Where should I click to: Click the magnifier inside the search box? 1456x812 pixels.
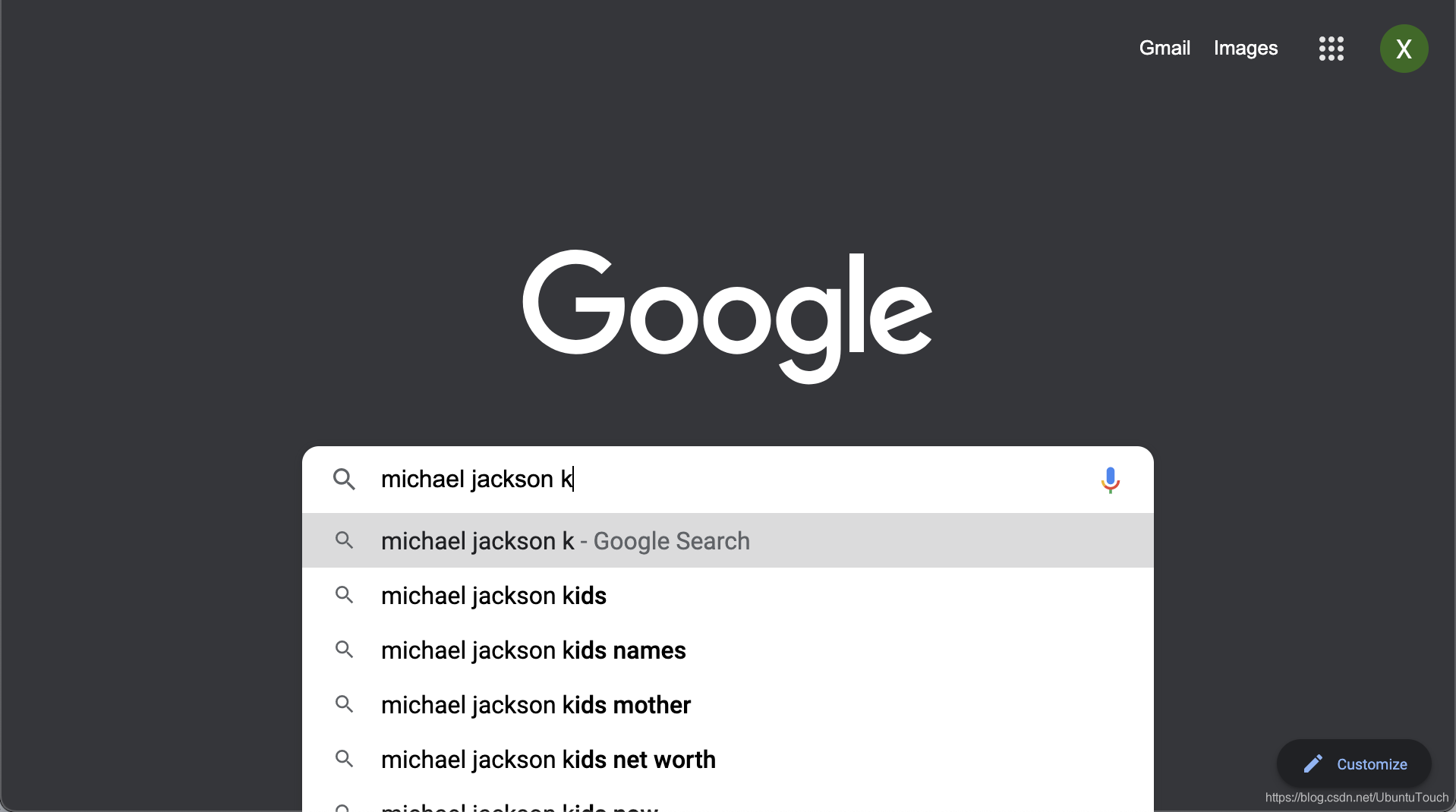click(345, 480)
